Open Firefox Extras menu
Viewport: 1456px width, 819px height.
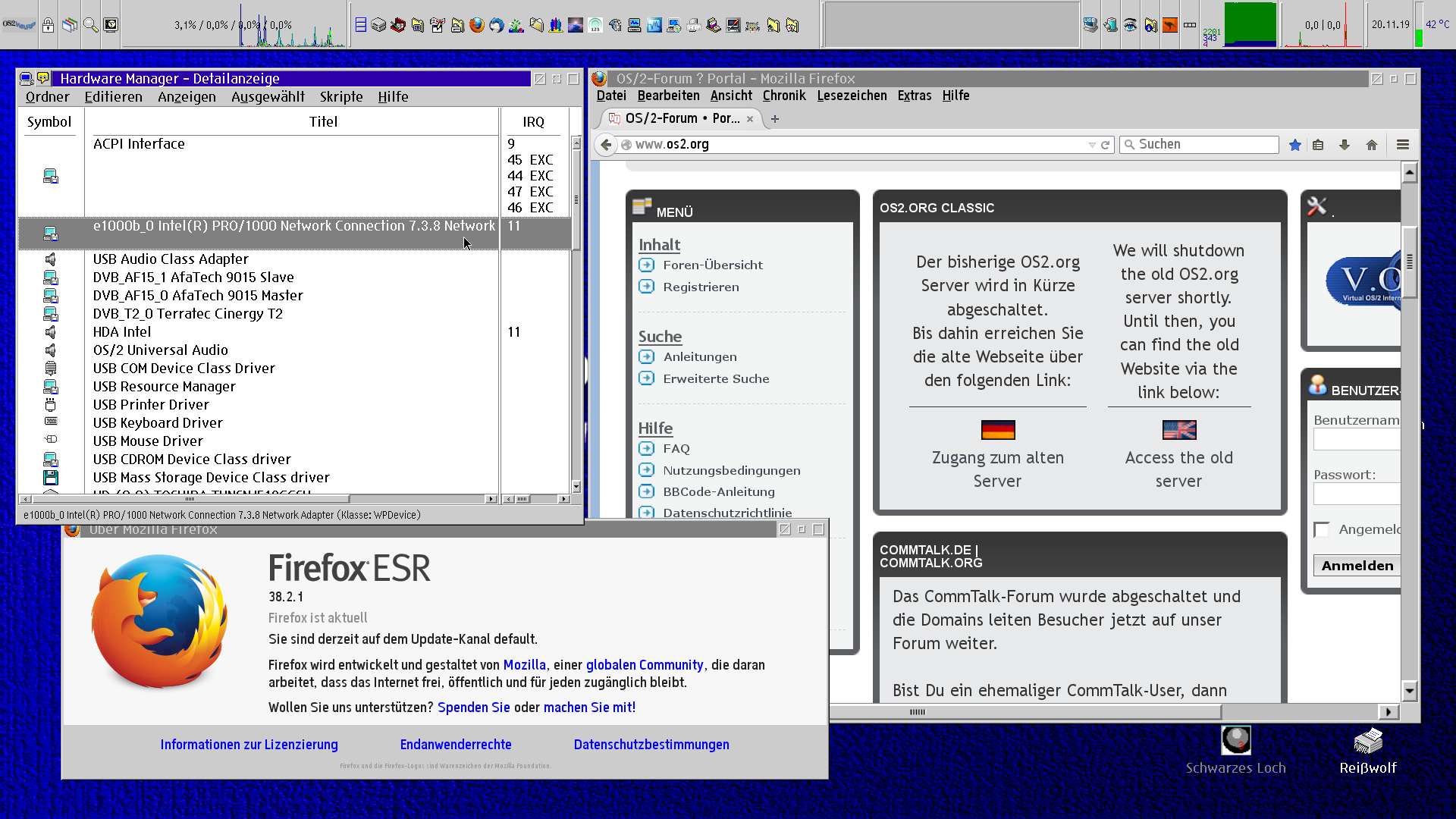[915, 96]
